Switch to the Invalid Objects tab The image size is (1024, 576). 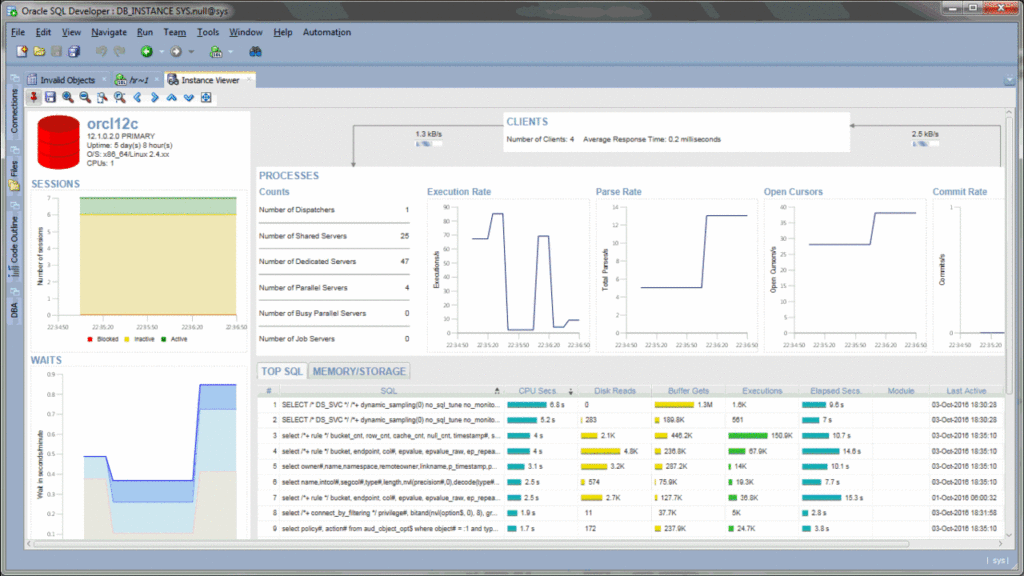[68, 80]
